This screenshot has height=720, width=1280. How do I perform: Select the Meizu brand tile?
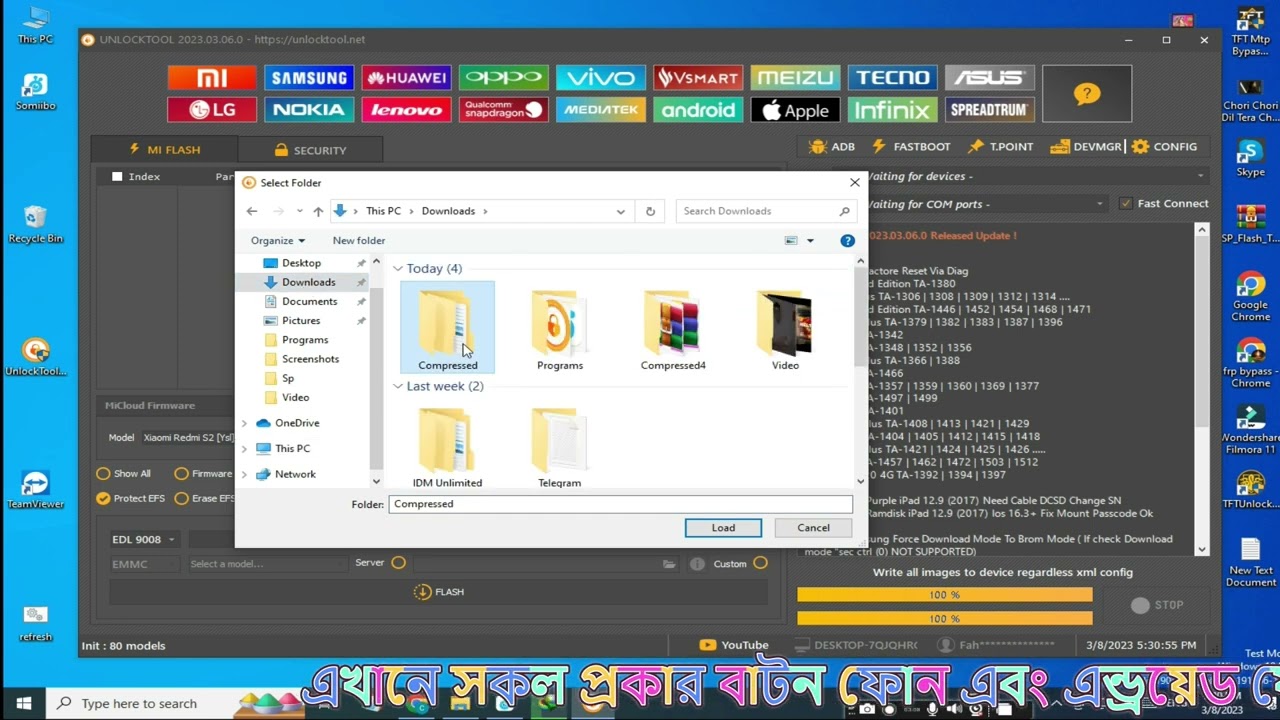(795, 78)
